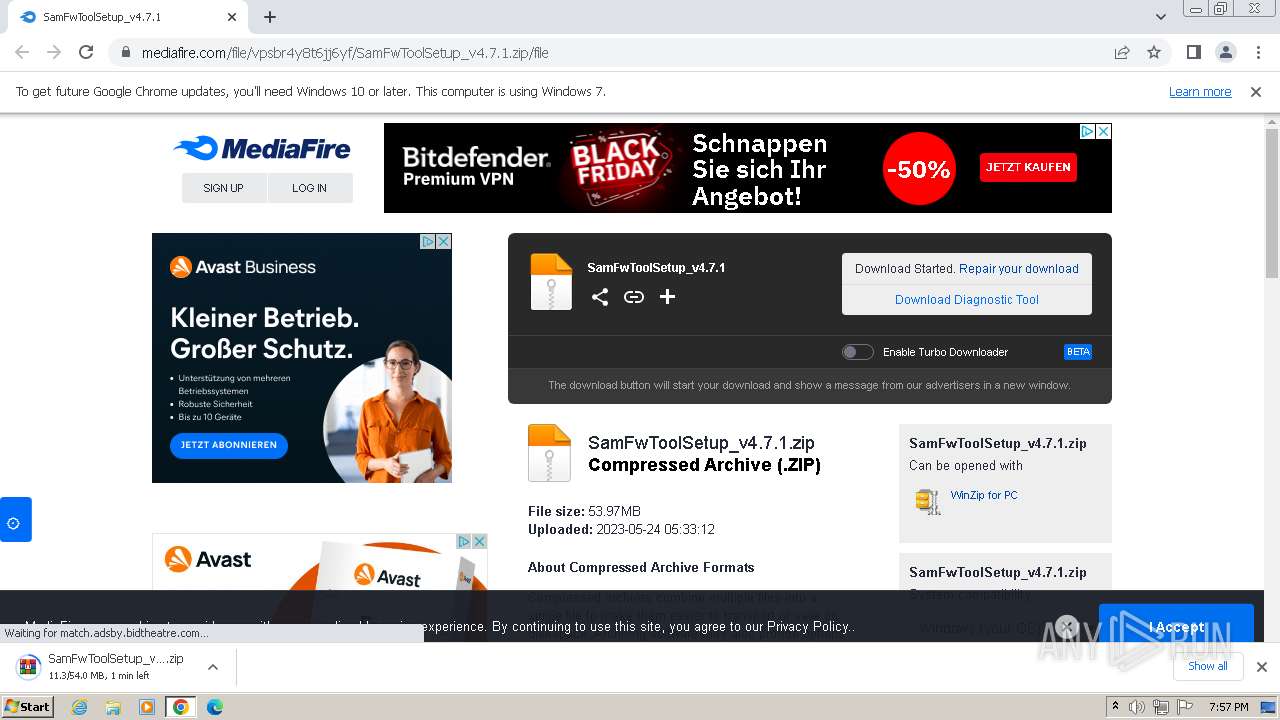Open the Windows Start button

coord(27,706)
